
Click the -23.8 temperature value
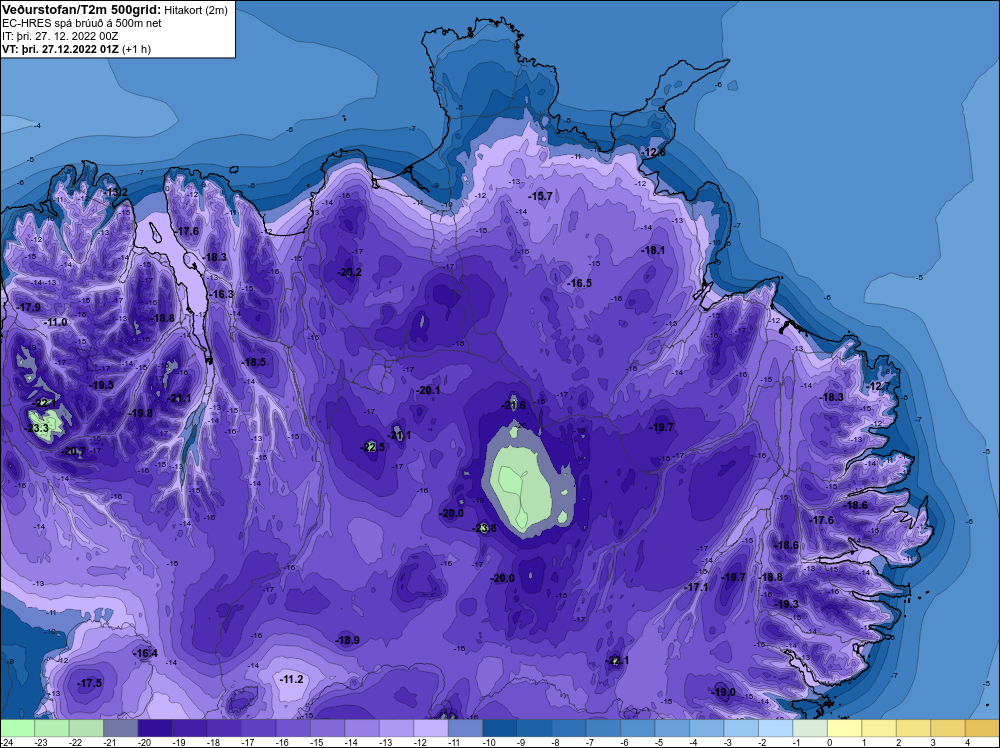[x=485, y=528]
